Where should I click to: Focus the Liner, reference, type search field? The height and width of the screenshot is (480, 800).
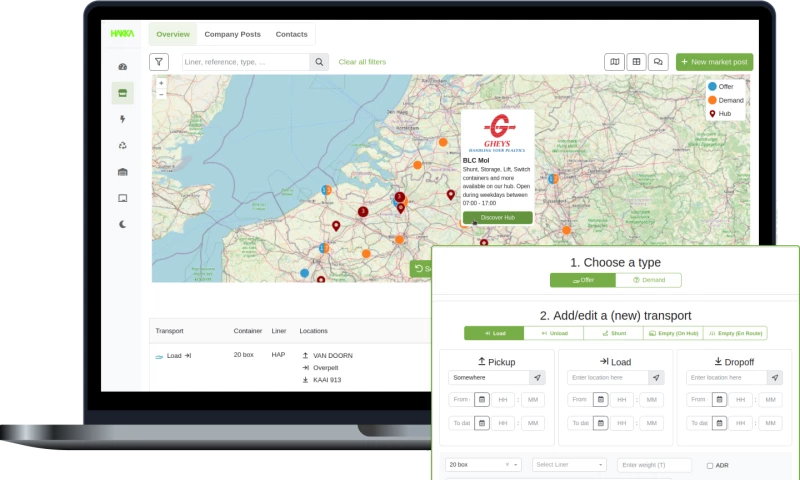(246, 62)
